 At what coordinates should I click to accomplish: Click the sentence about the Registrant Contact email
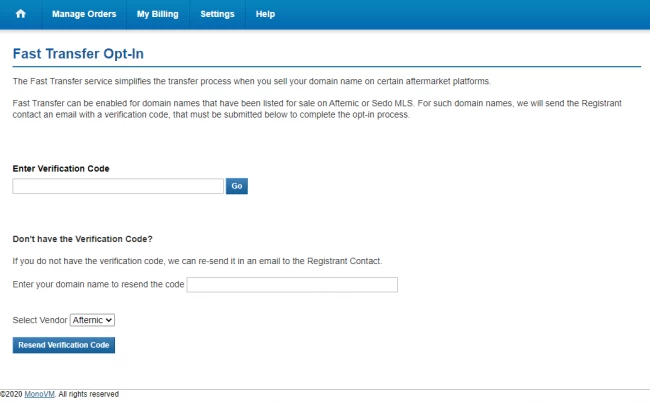[x=197, y=261]
